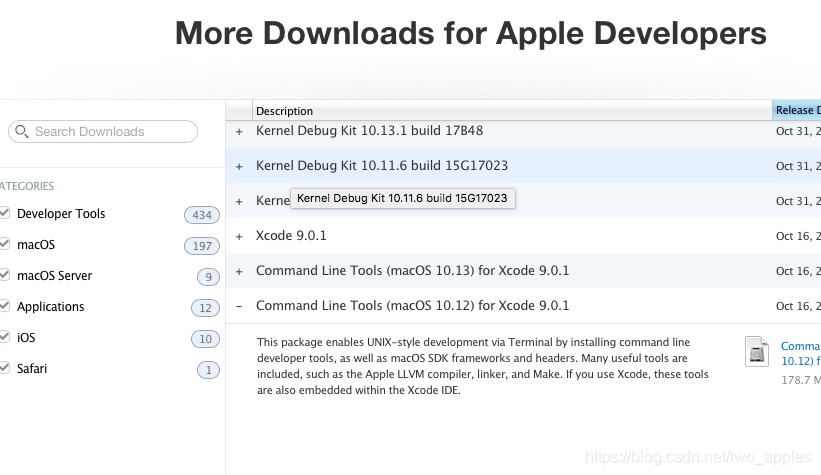The image size is (821, 475).
Task: Expand the Xcode 9.0.1 row
Action: click(239, 237)
